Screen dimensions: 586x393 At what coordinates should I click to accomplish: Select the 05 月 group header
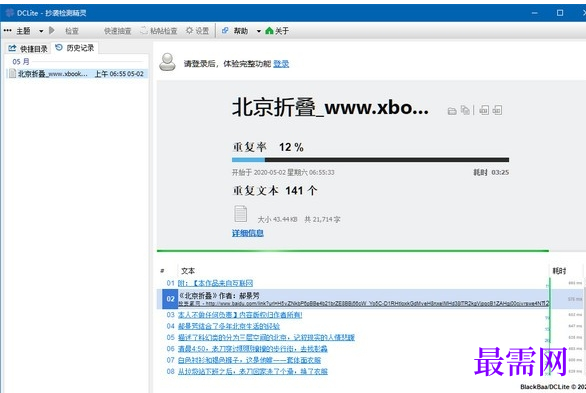[x=21, y=61]
